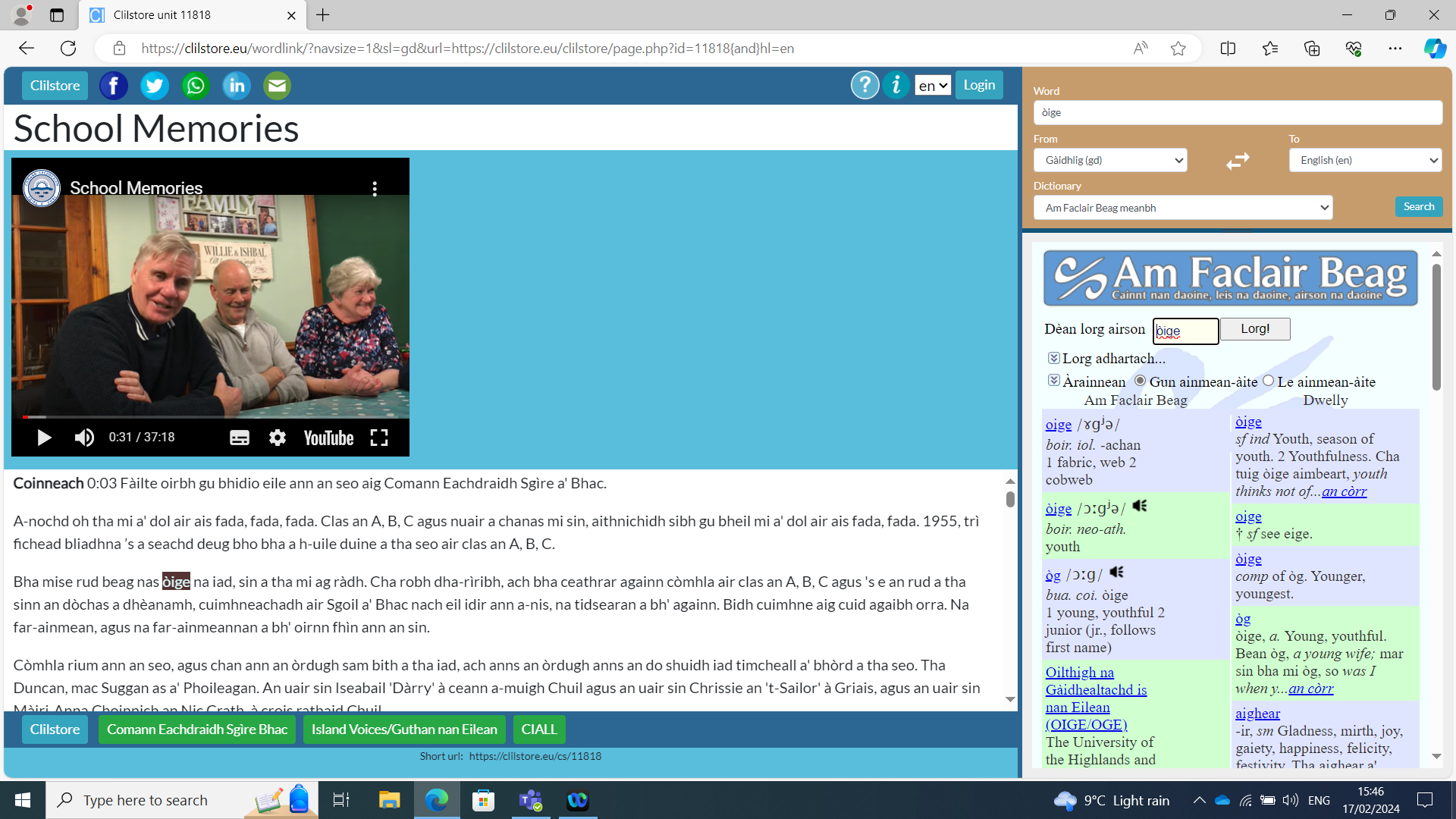Click the 'Comann Eachdraidh Sgìre Bhac' tab
This screenshot has height=819, width=1456.
click(x=197, y=729)
